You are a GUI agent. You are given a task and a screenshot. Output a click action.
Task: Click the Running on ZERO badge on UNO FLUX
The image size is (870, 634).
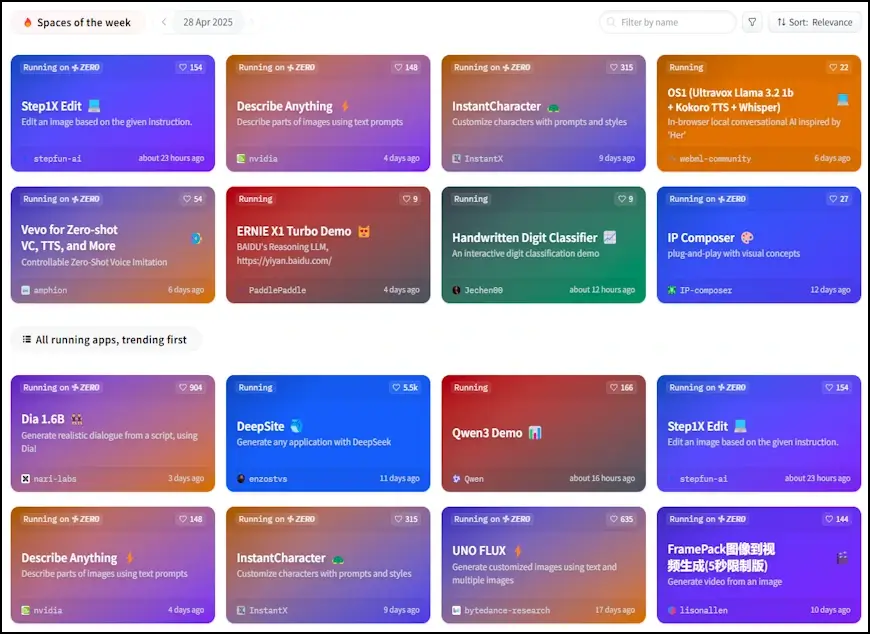point(492,519)
